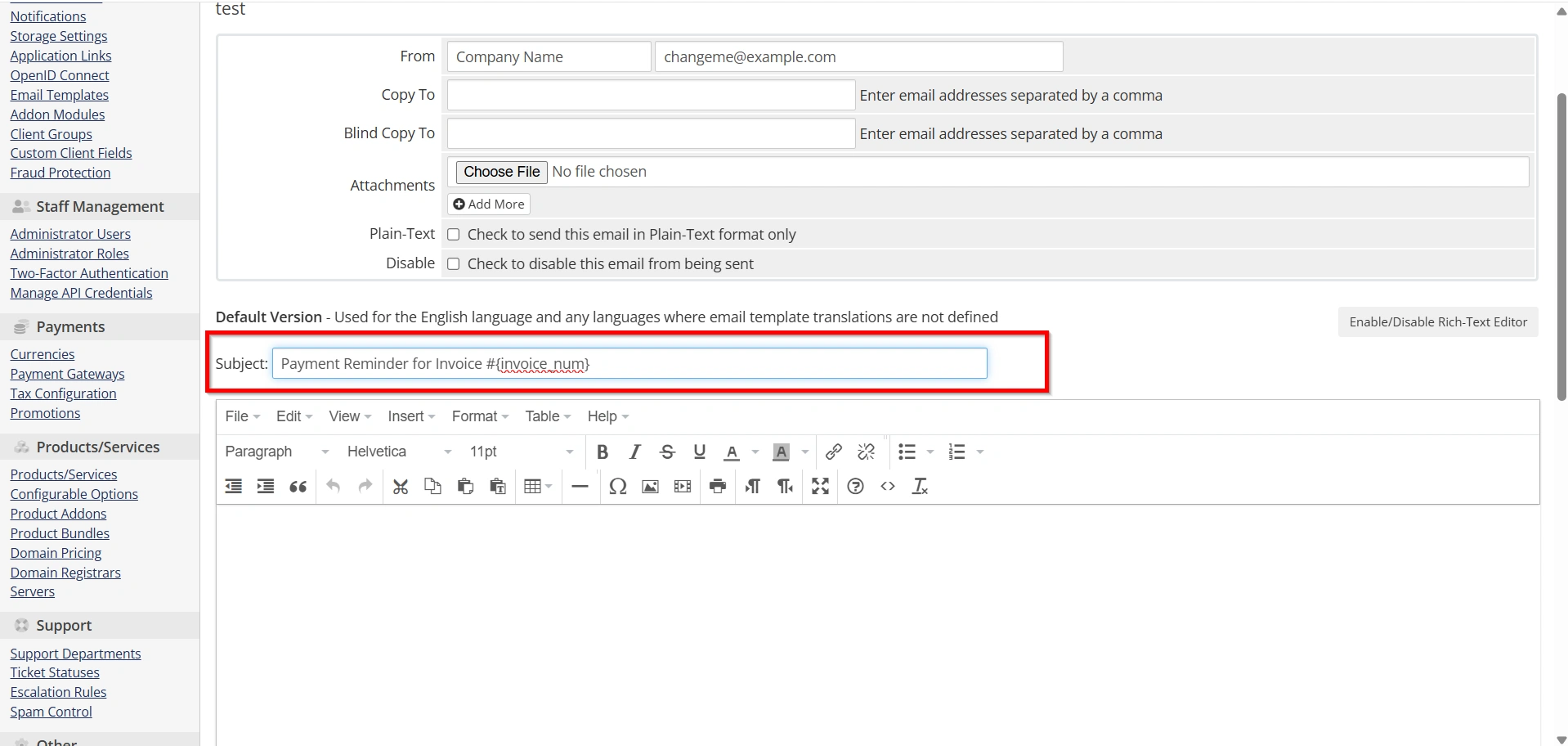The width and height of the screenshot is (1568, 746).
Task: Click the redo arrow icon
Action: 365,487
